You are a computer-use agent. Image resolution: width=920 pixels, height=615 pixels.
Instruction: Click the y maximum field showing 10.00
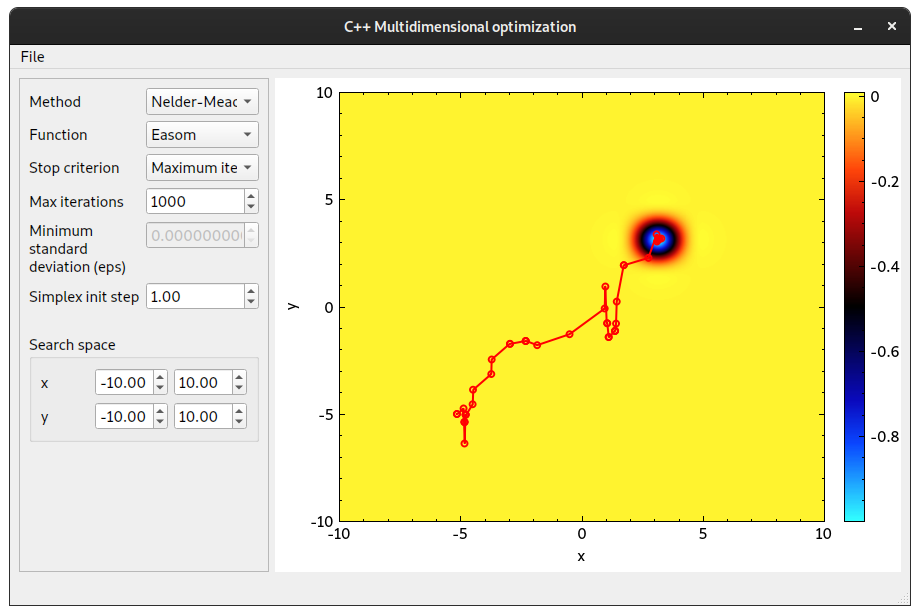click(203, 417)
